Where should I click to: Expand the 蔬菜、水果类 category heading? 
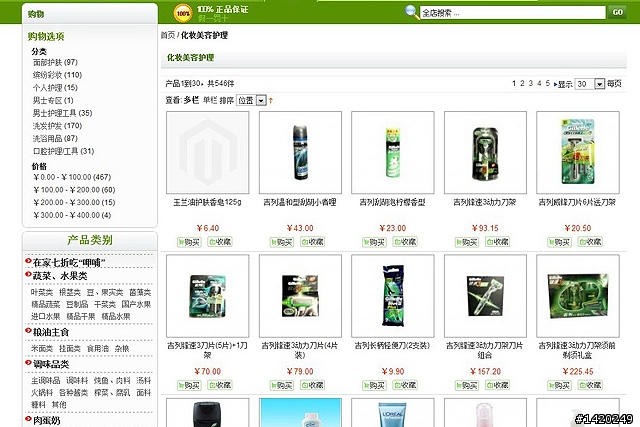[60, 276]
